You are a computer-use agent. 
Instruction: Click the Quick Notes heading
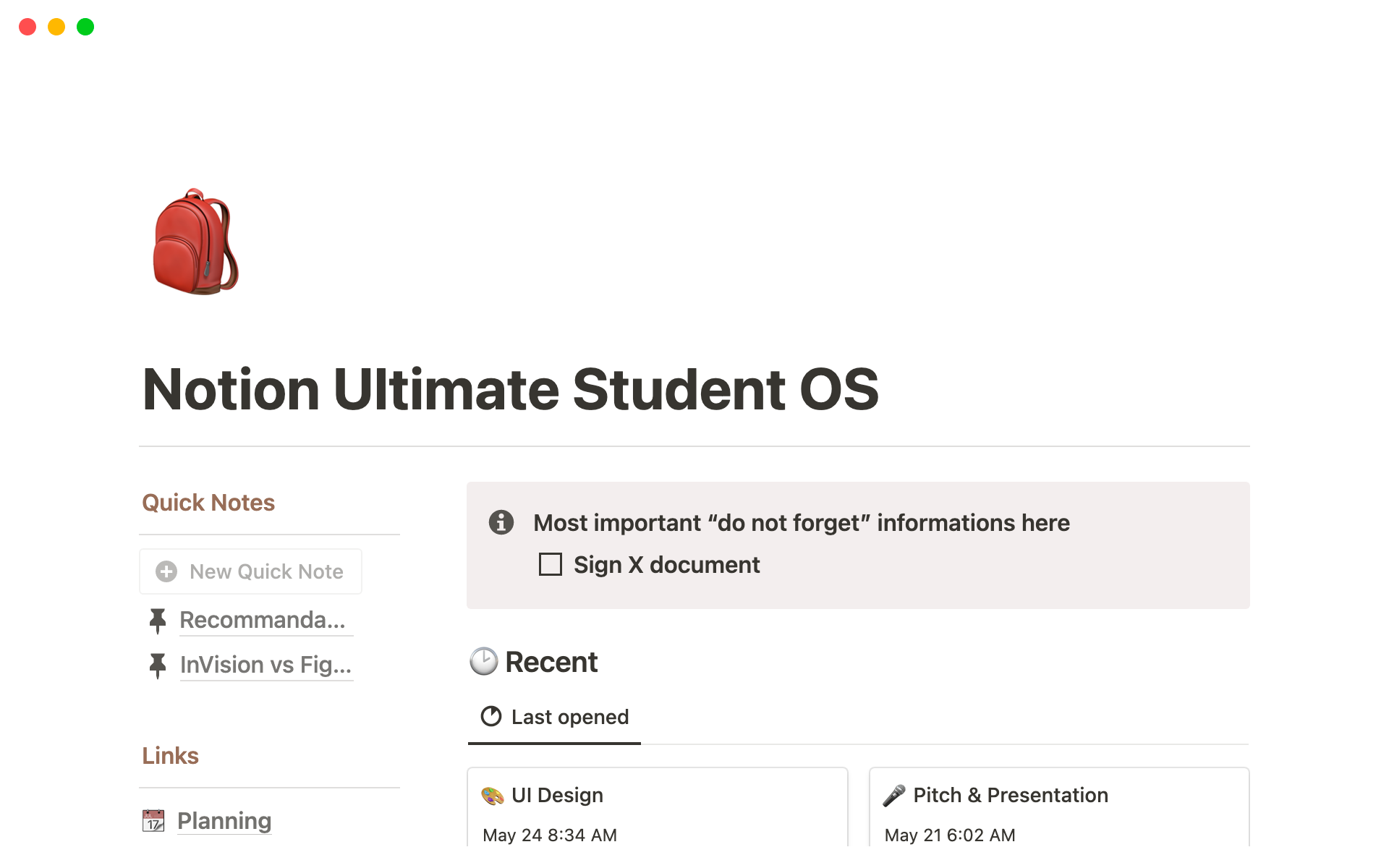tap(208, 503)
